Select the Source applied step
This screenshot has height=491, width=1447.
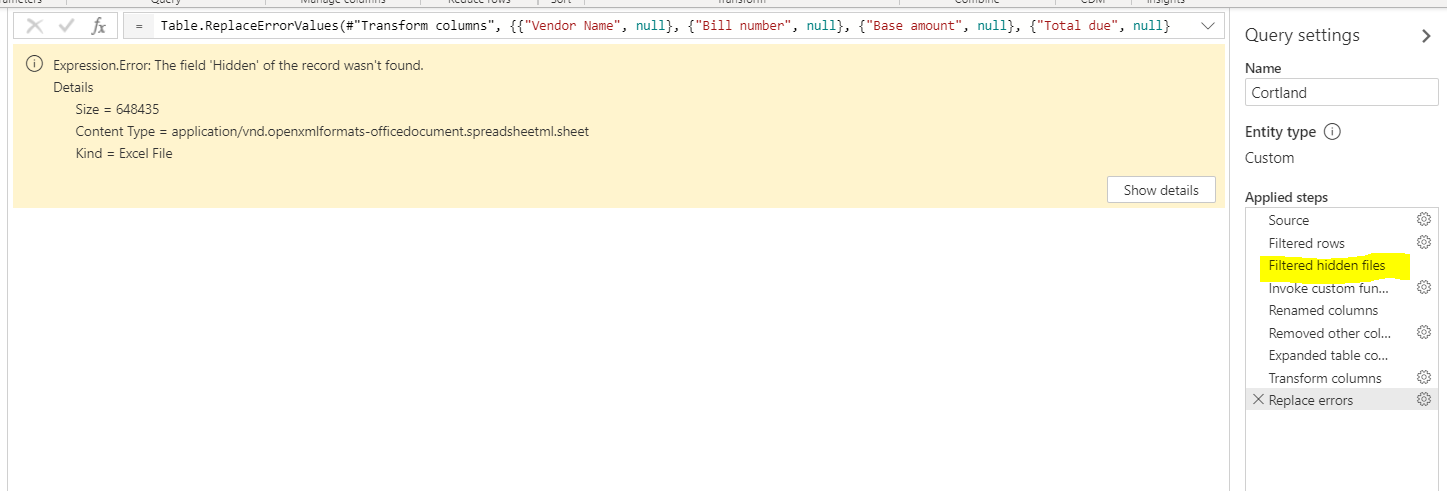(1288, 220)
